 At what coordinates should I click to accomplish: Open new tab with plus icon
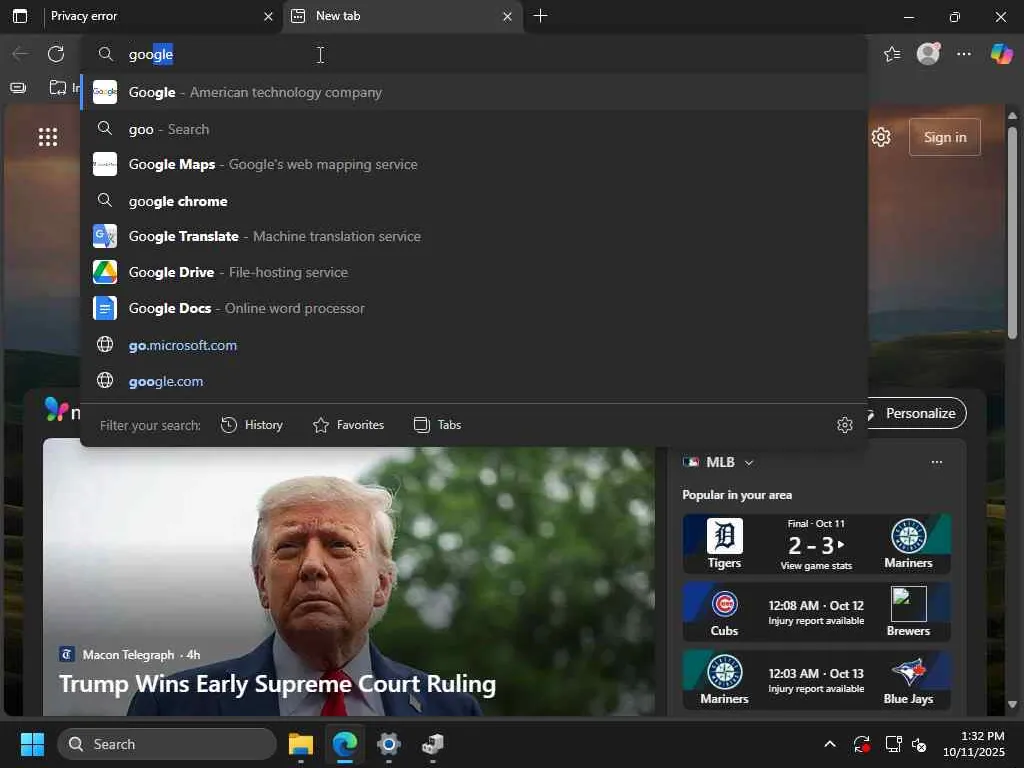540,16
